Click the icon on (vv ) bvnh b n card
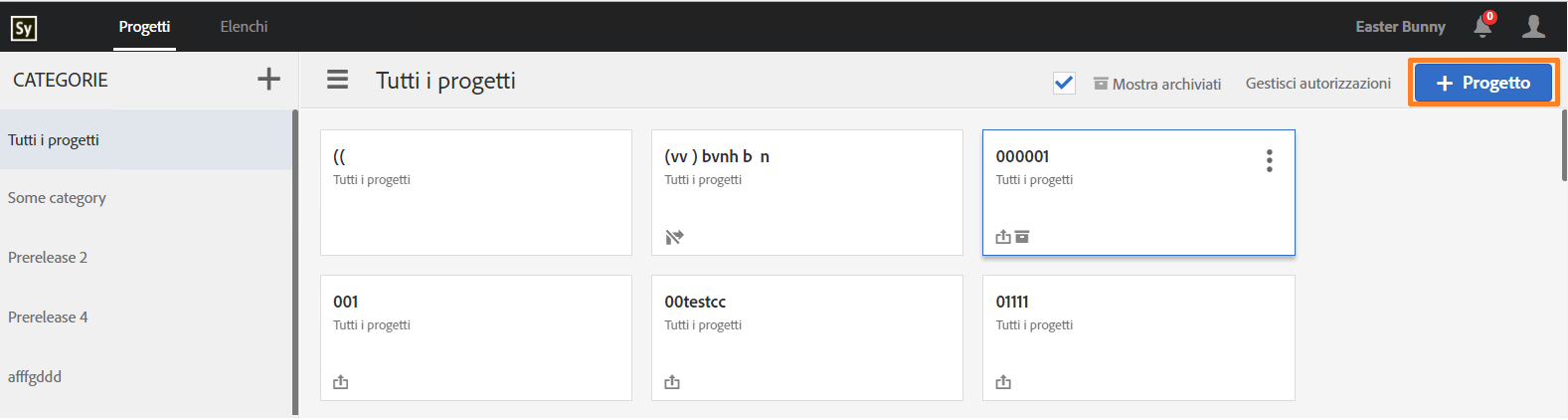Viewport: 1568px width, 420px height. pos(674,237)
